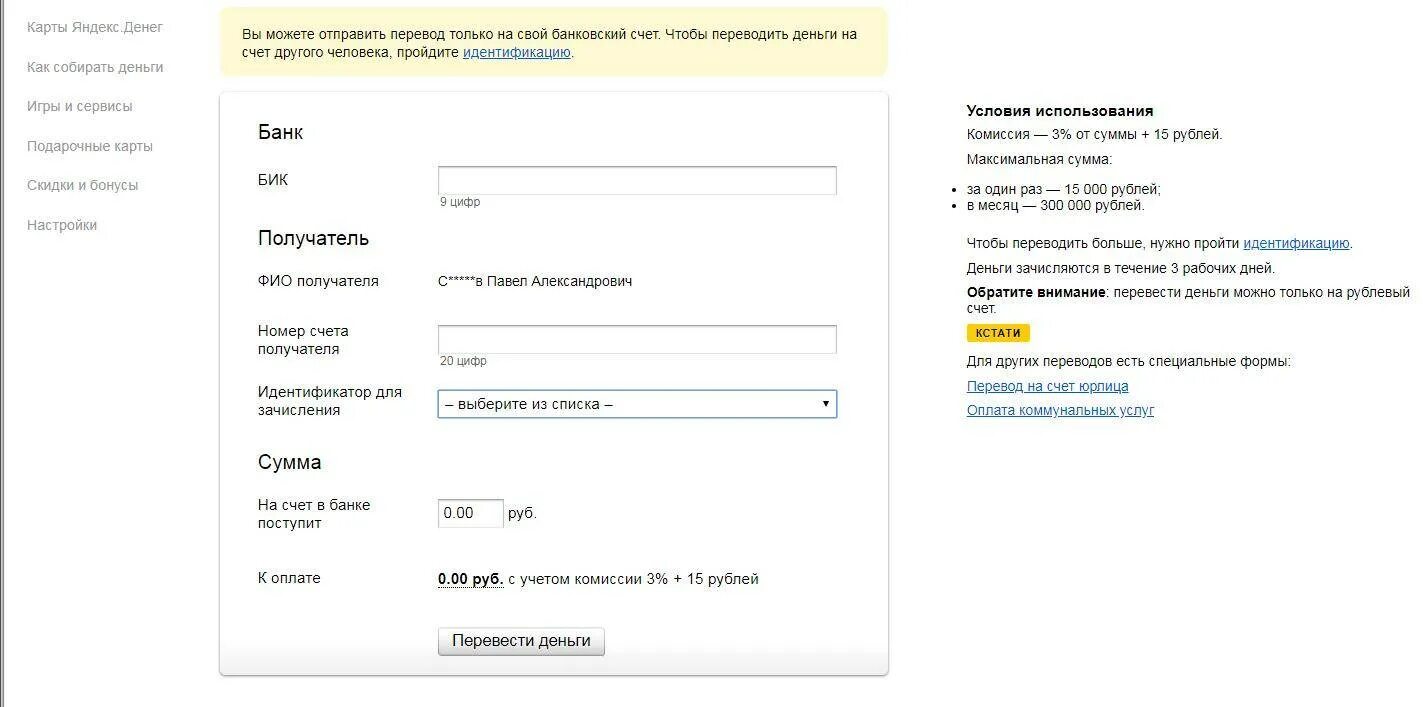Select Подарочные карты sidebar item
The height and width of the screenshot is (707, 1423).
(x=90, y=146)
